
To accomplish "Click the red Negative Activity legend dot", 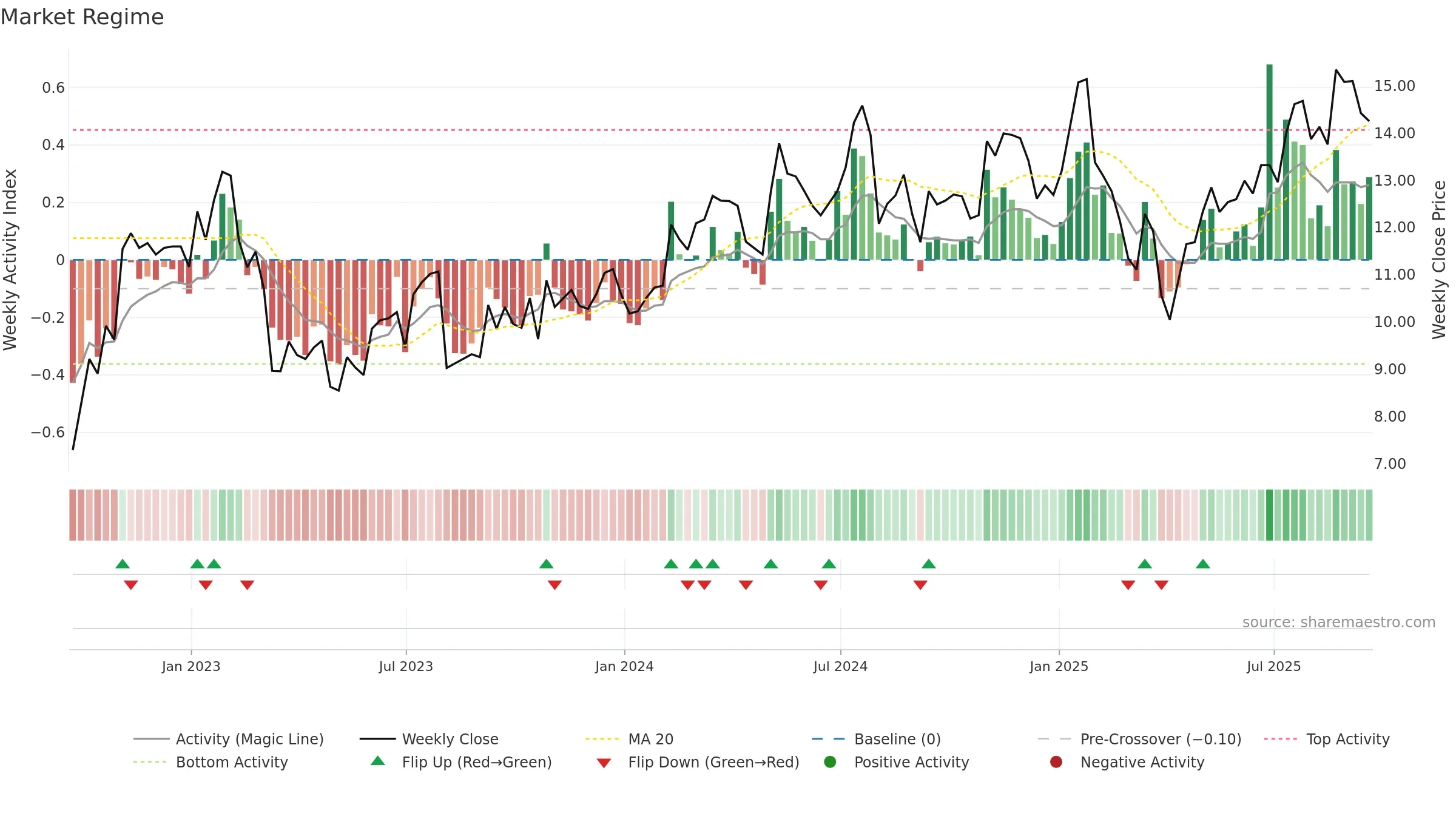I will (1056, 762).
